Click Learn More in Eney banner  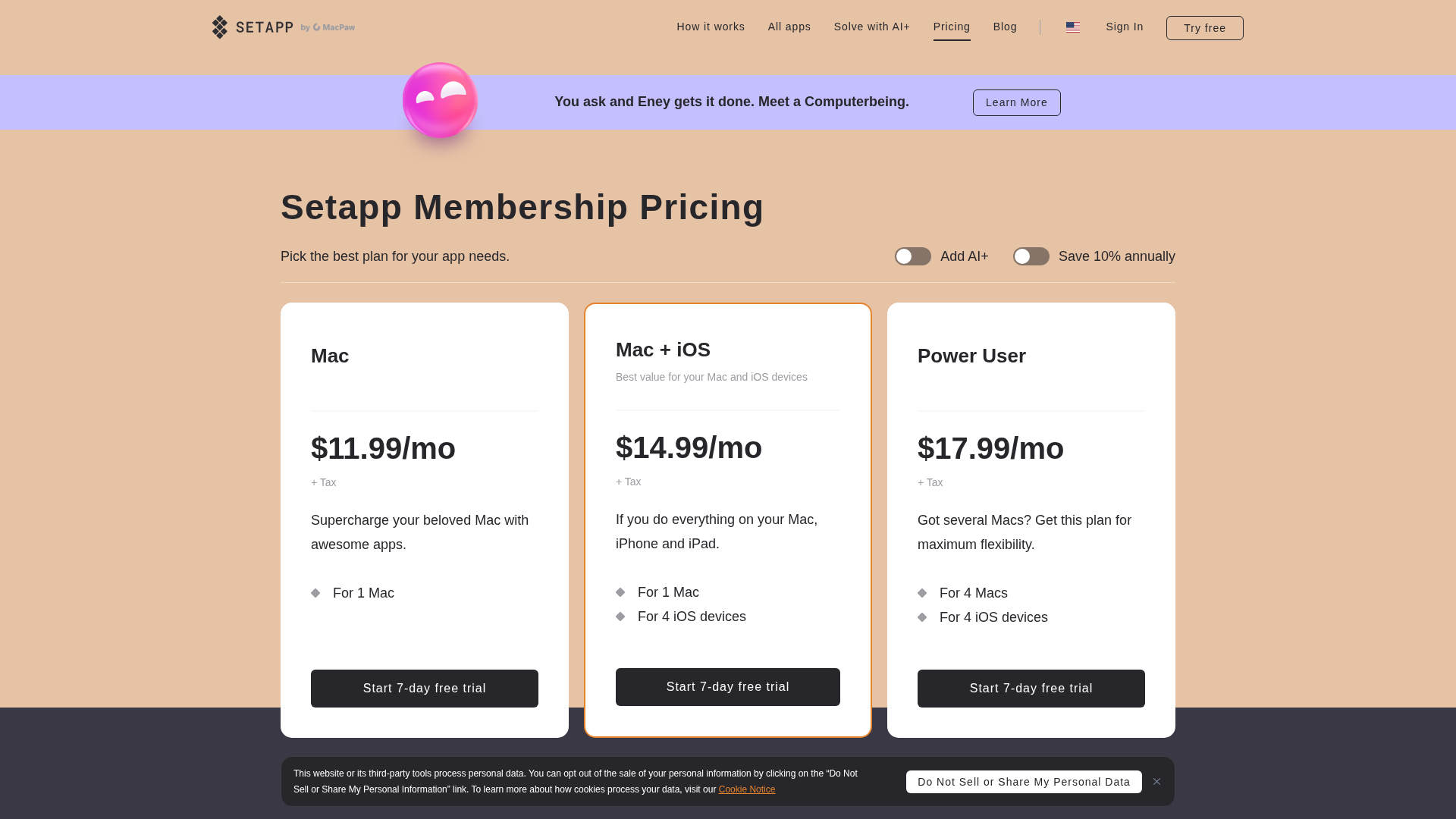pos(1016,103)
